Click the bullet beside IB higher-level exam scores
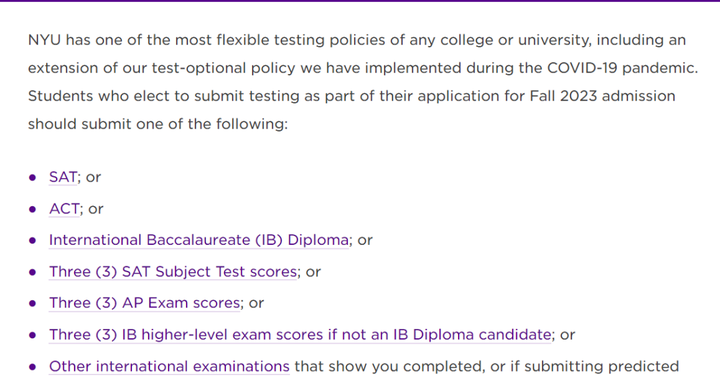This screenshot has height=385, width=720. pos(32,335)
